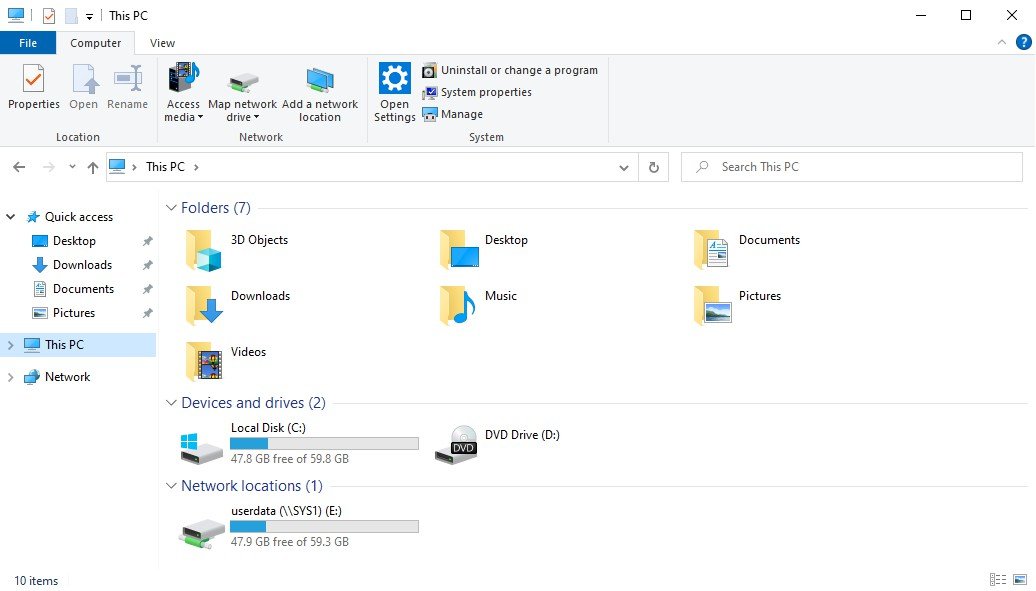Expand the Network tree node
This screenshot has width=1036, height=591.
coord(11,377)
